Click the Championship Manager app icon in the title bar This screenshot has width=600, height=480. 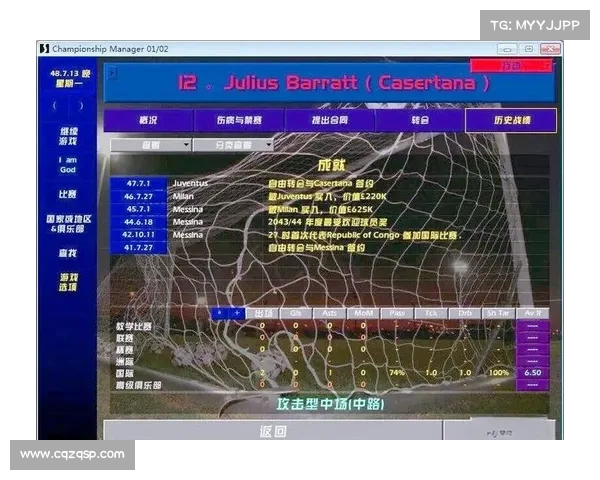[x=44, y=49]
